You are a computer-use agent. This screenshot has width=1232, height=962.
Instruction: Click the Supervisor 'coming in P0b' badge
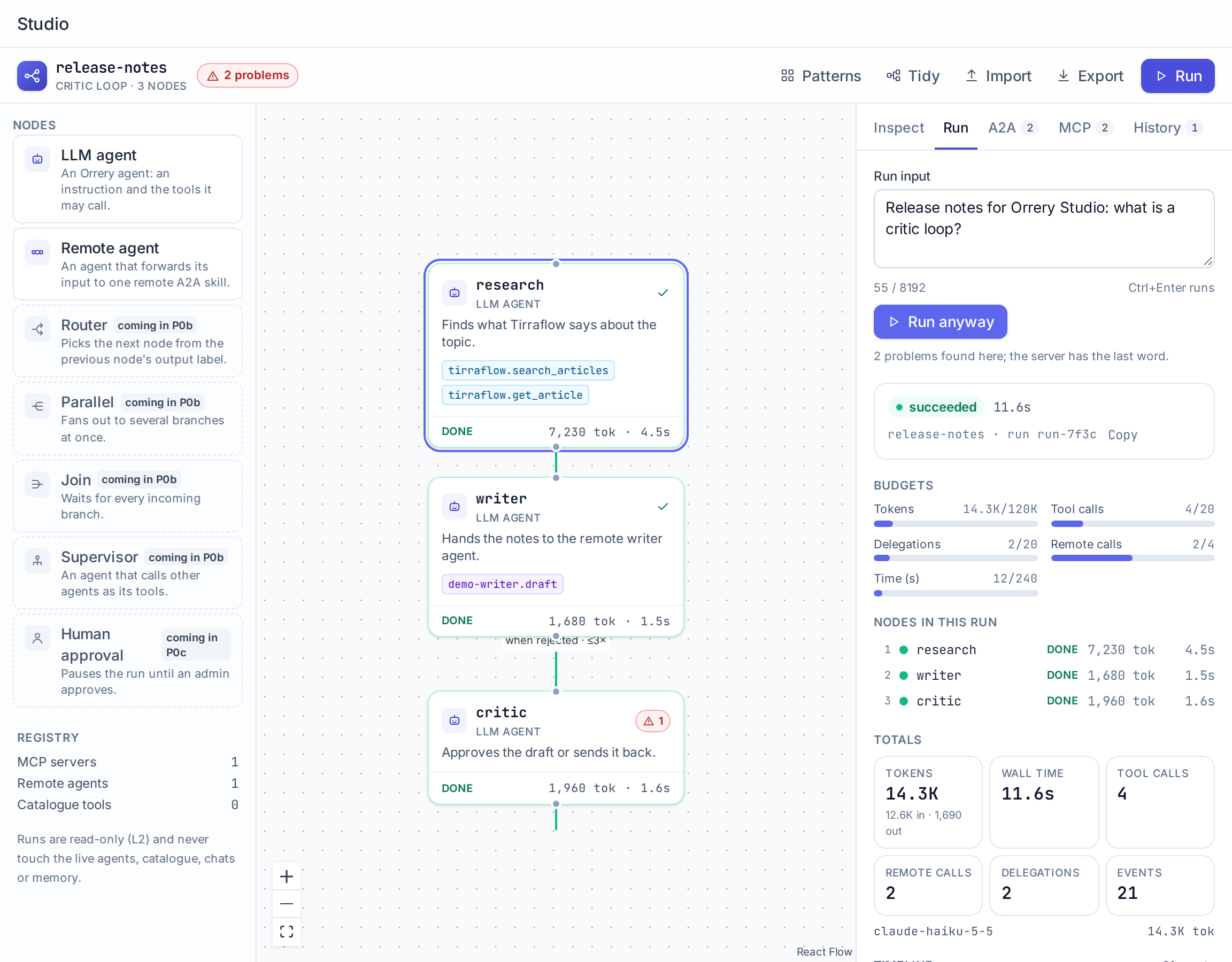186,557
